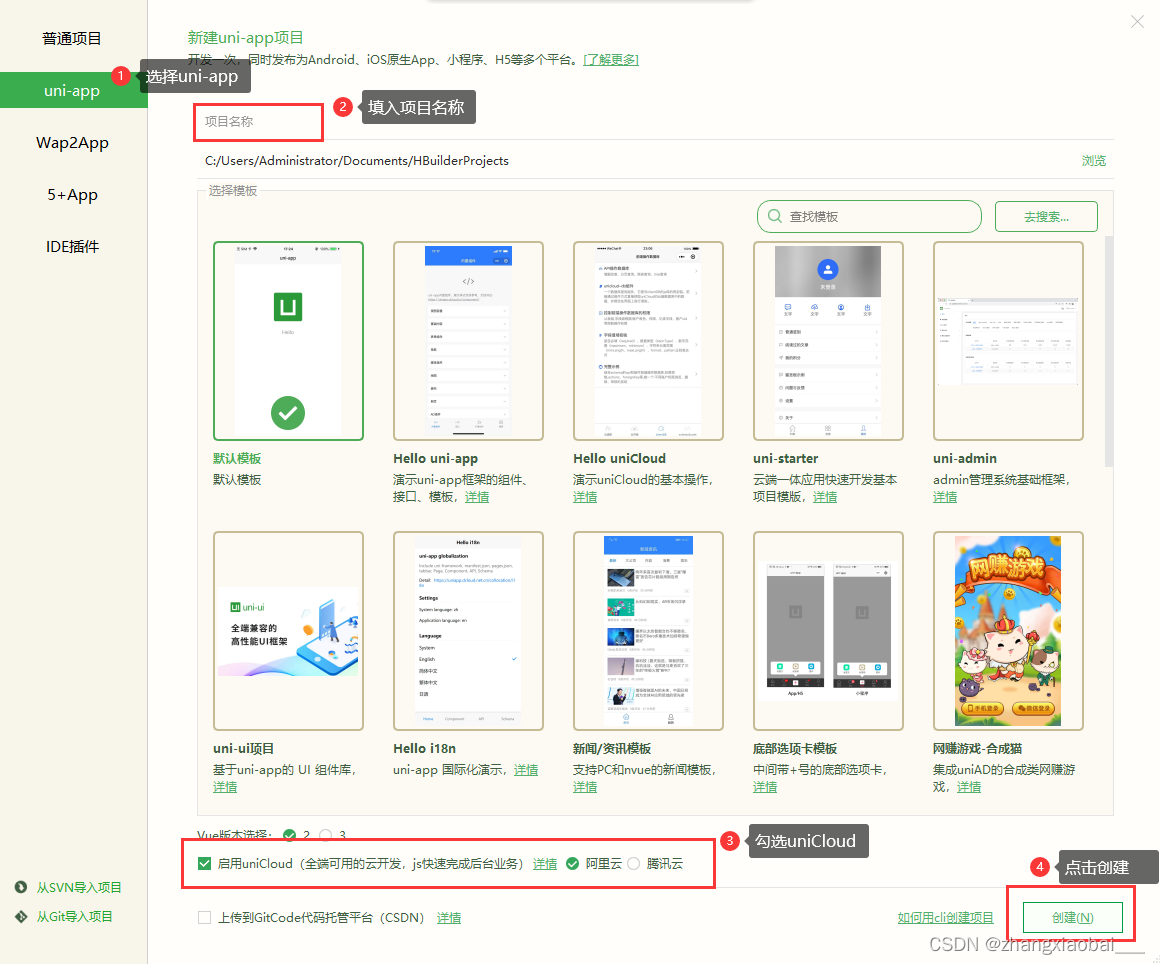Open the 如何用cli创建项目 link
Screen dimensions: 1160x964
point(945,918)
